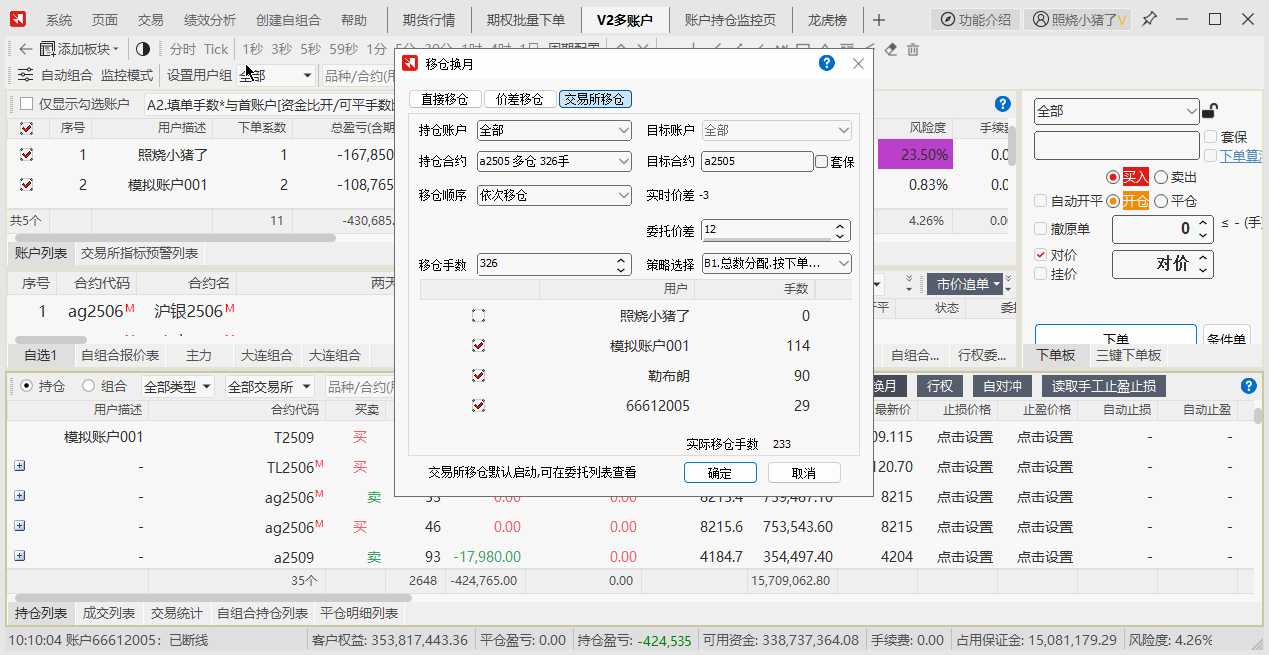This screenshot has width=1269, height=655.
Task: Open 策略选择 strategy dropdown
Action: click(777, 264)
